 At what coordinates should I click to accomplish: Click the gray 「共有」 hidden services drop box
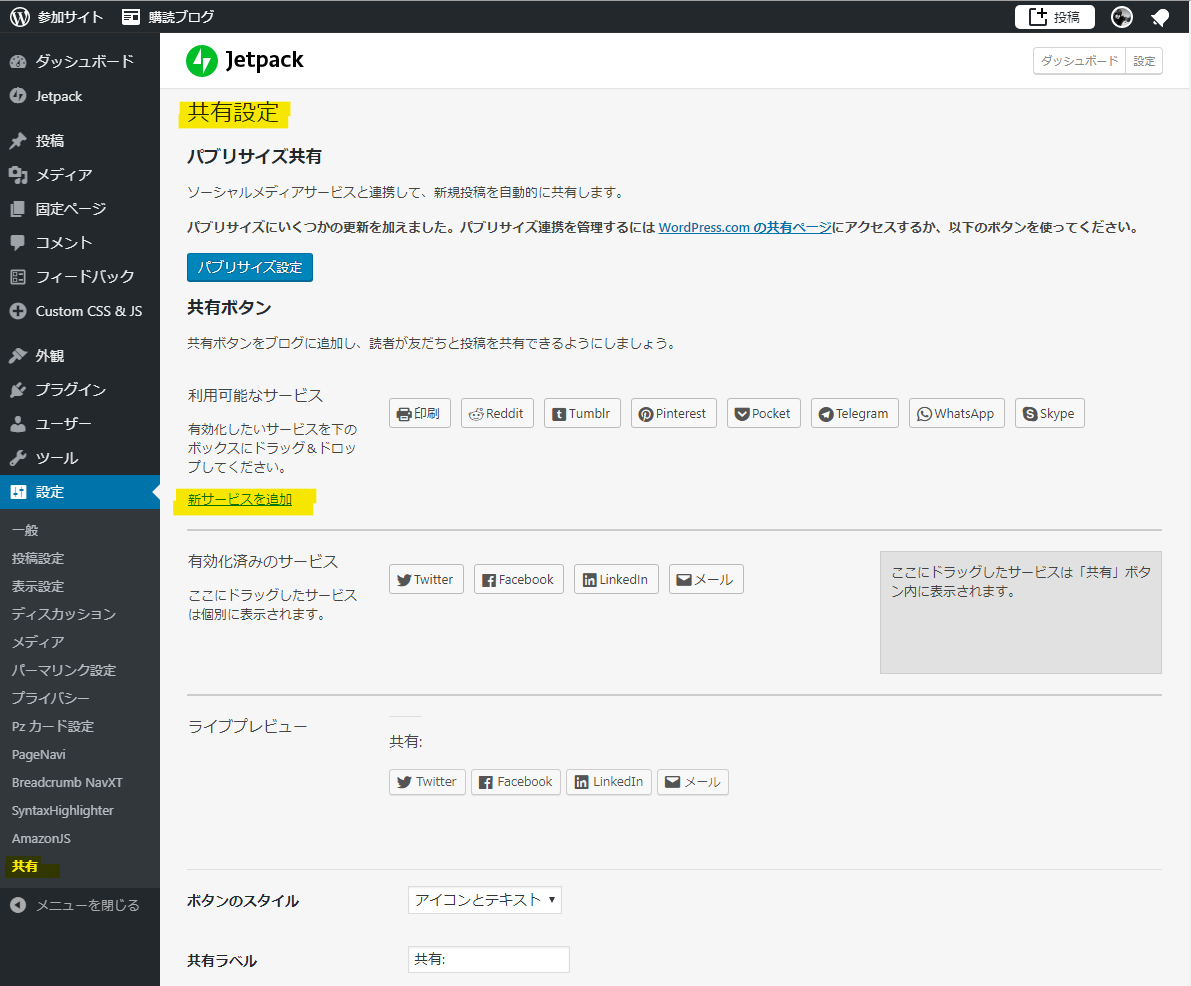click(1020, 612)
